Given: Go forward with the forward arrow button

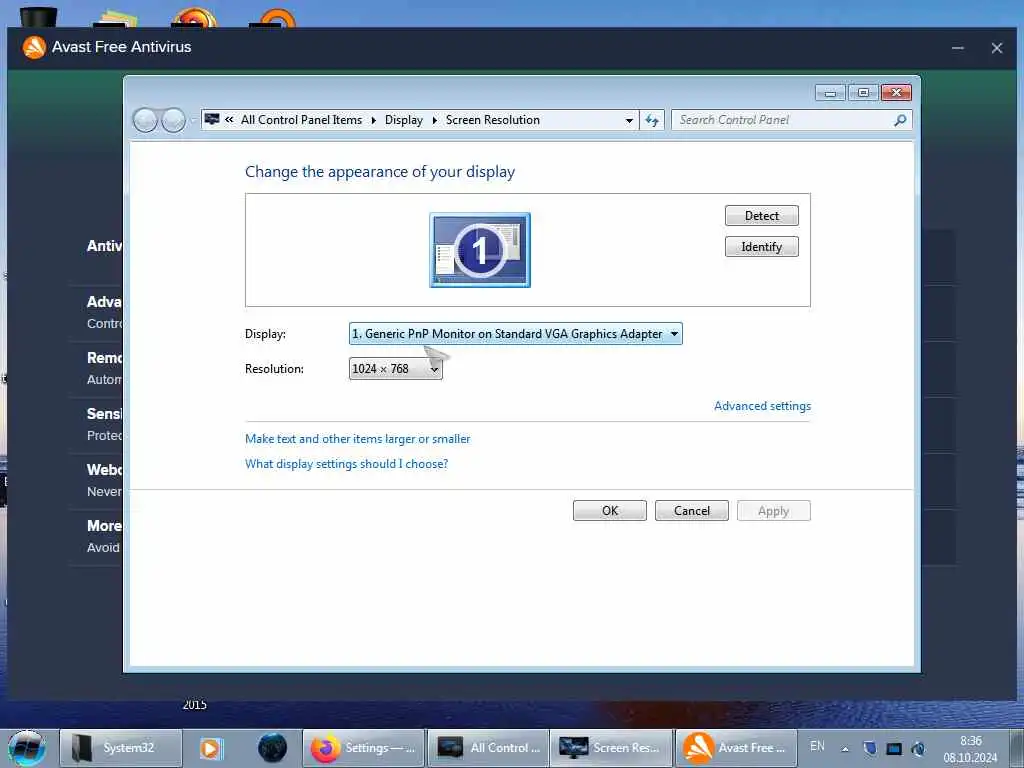Looking at the screenshot, I should pyautogui.click(x=173, y=120).
